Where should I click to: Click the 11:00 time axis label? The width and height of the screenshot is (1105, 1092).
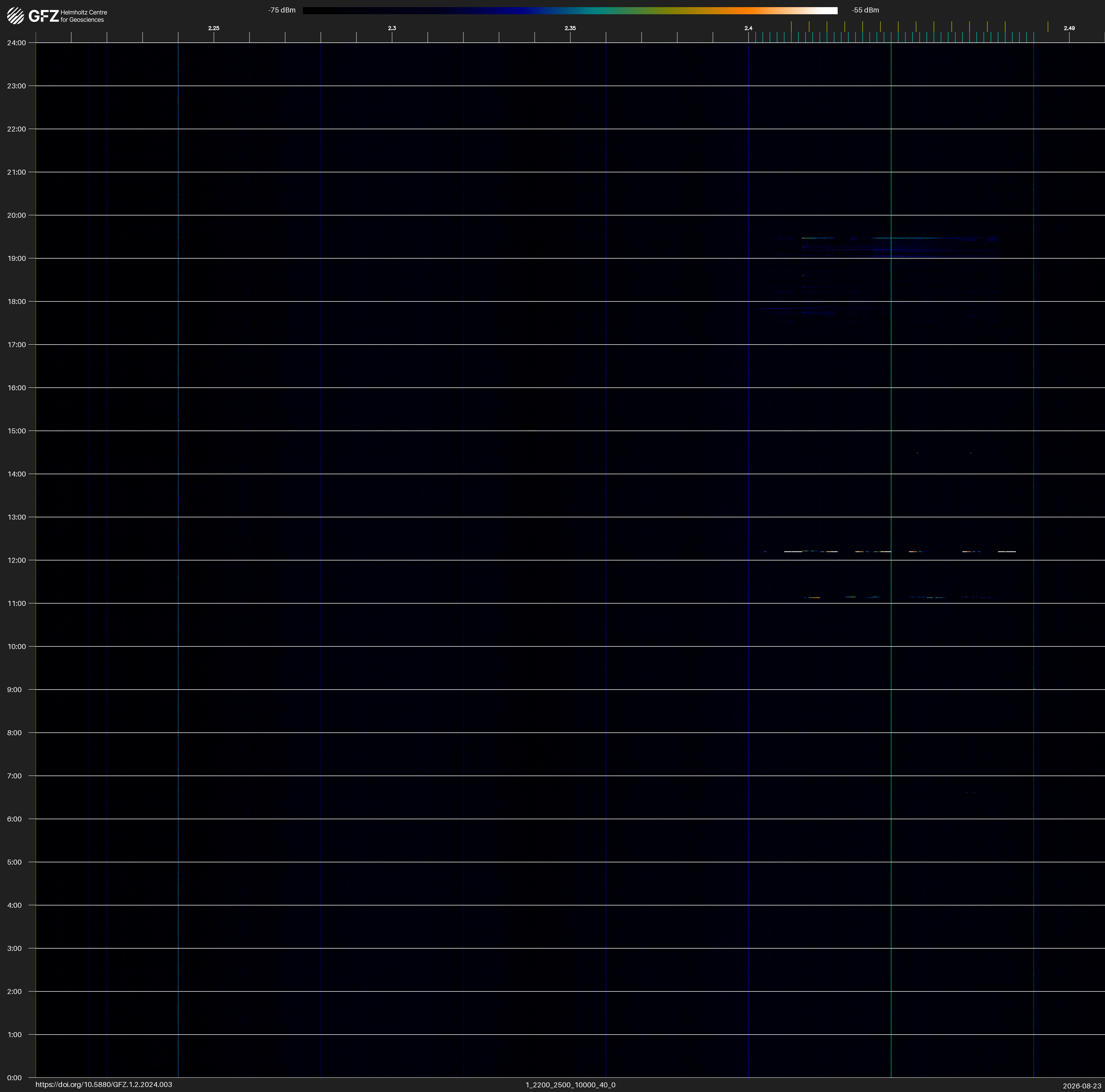(17, 604)
